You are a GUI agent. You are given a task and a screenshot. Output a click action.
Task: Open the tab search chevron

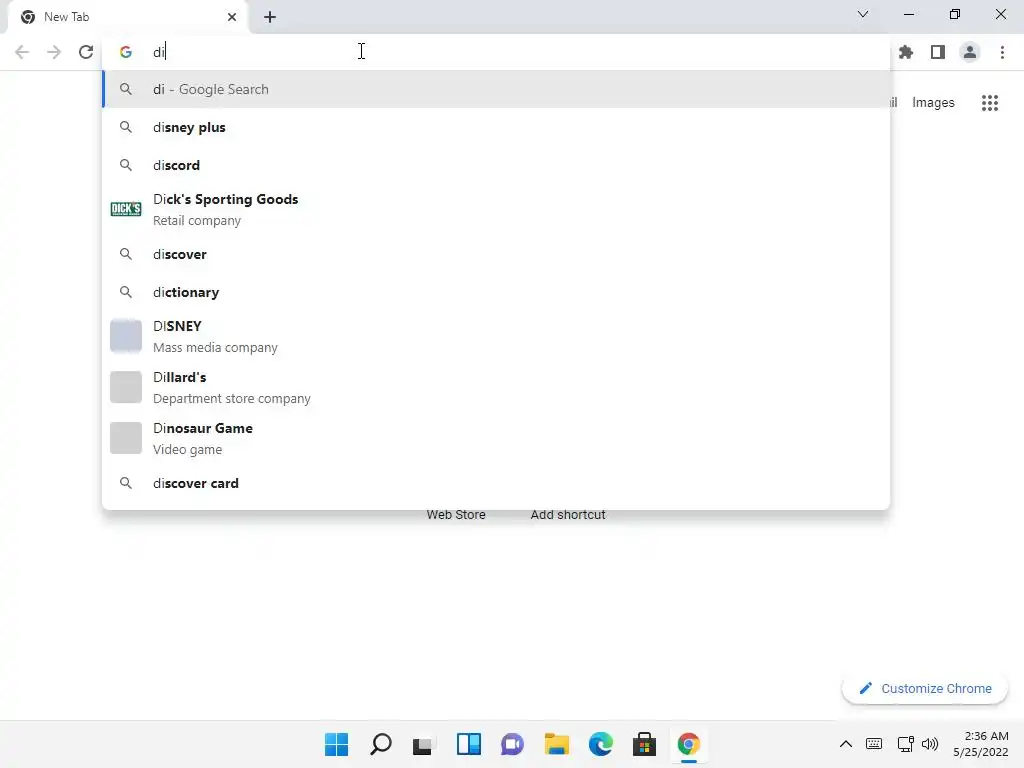[x=863, y=14]
